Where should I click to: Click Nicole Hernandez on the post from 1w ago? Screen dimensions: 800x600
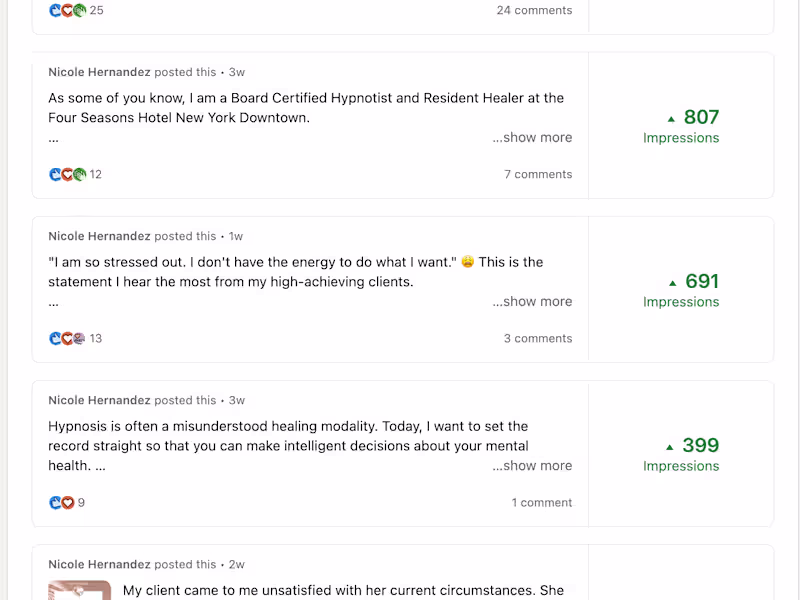[x=99, y=236]
